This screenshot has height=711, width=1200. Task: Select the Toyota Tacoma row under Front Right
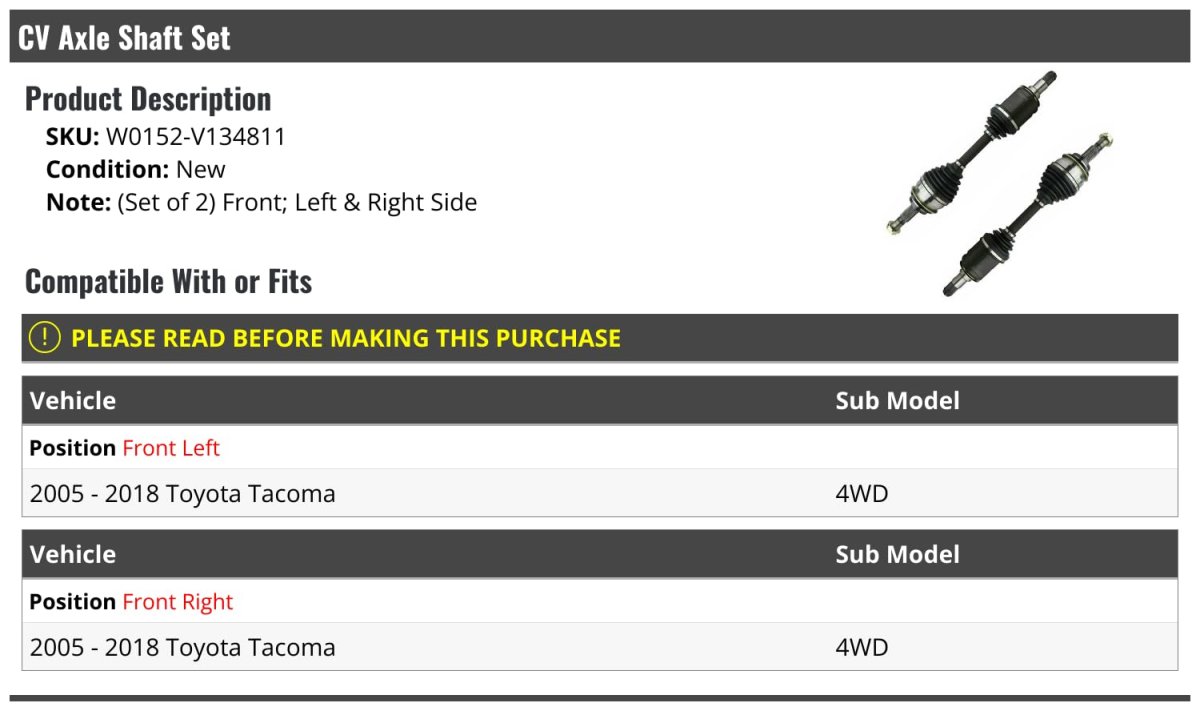[183, 648]
